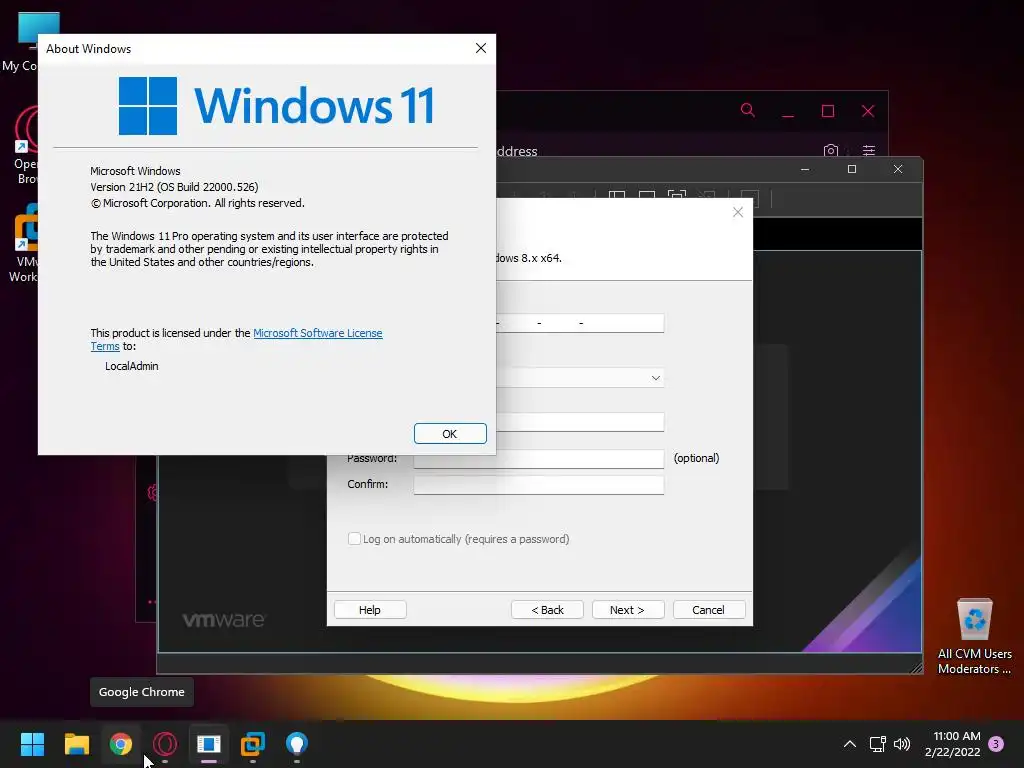Open network status tray icon
The width and height of the screenshot is (1024, 768).
(x=877, y=744)
